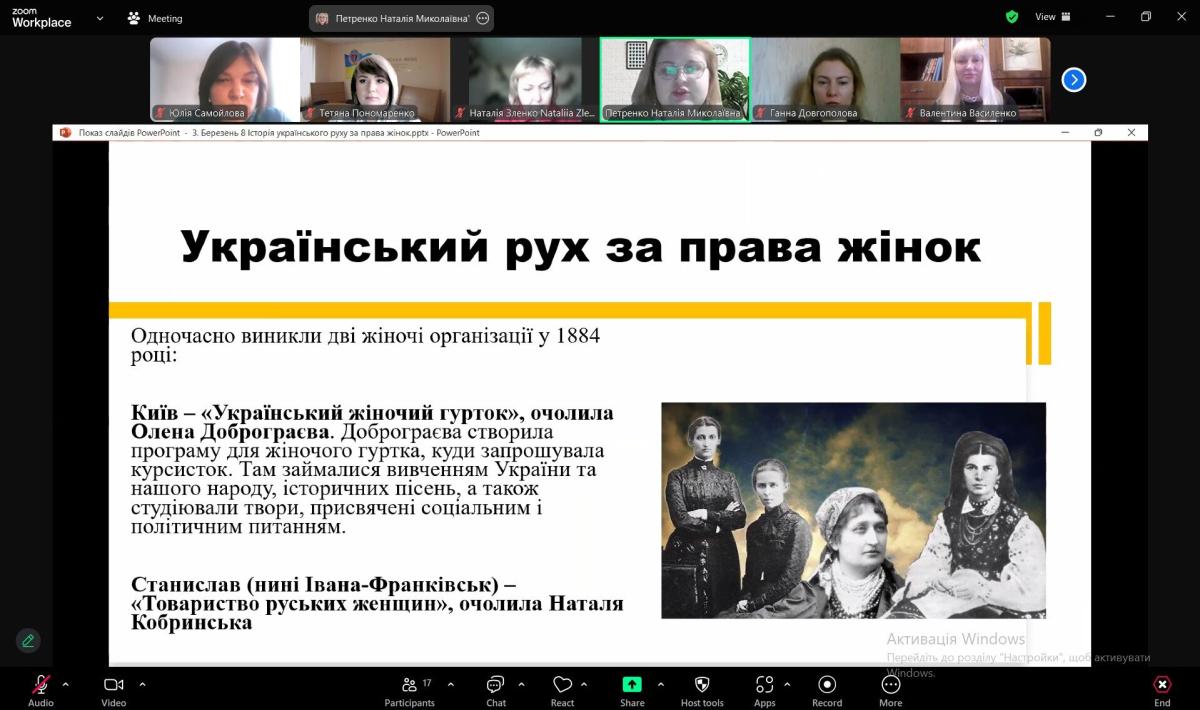Switch to the Meeting tab
This screenshot has height=710, width=1200.
coord(155,18)
